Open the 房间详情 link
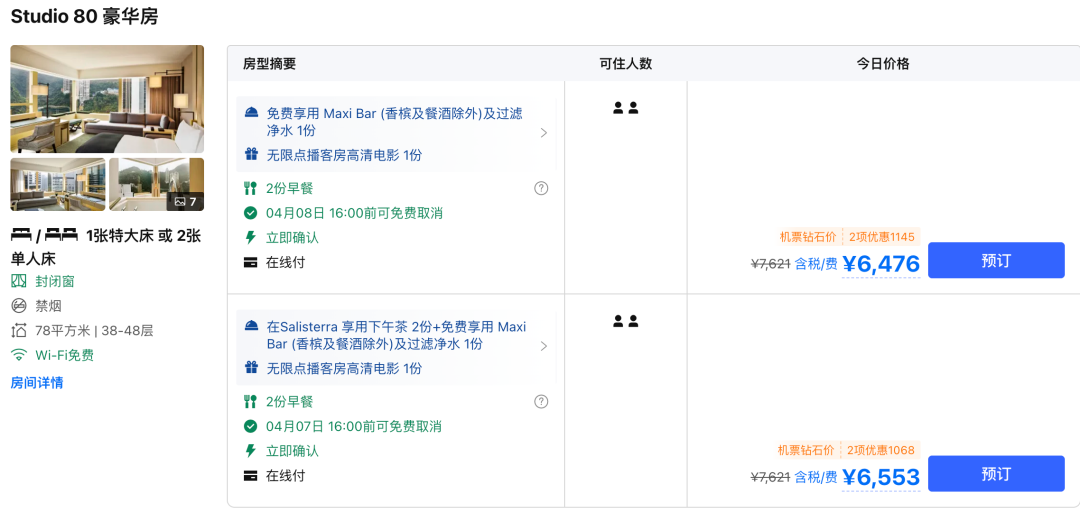 coord(37,383)
